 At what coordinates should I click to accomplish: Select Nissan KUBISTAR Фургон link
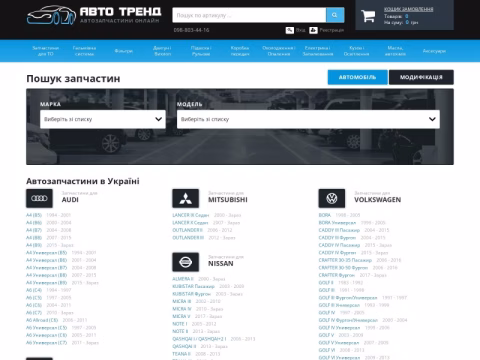(192, 294)
